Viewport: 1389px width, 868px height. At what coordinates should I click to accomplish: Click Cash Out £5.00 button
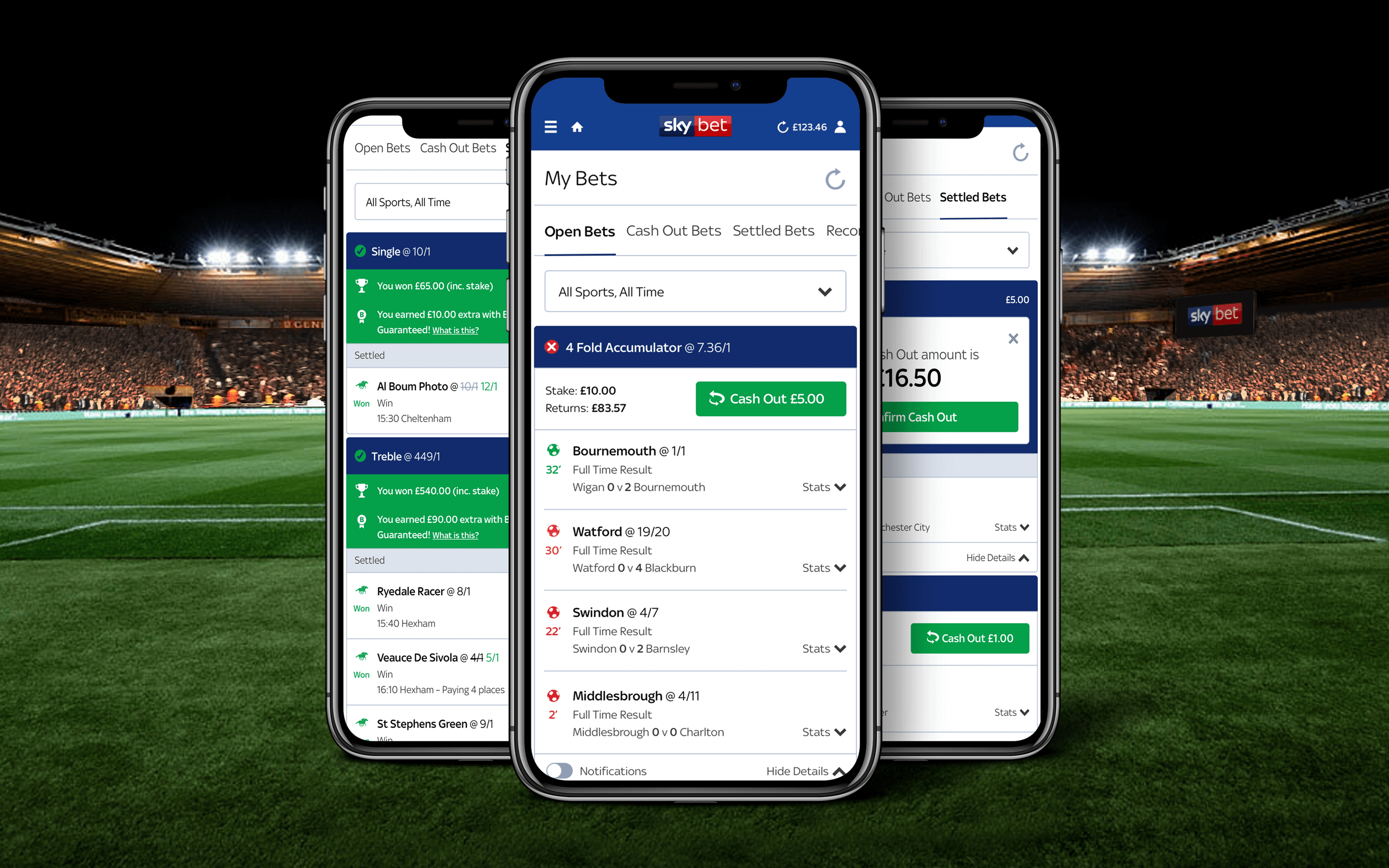768,399
